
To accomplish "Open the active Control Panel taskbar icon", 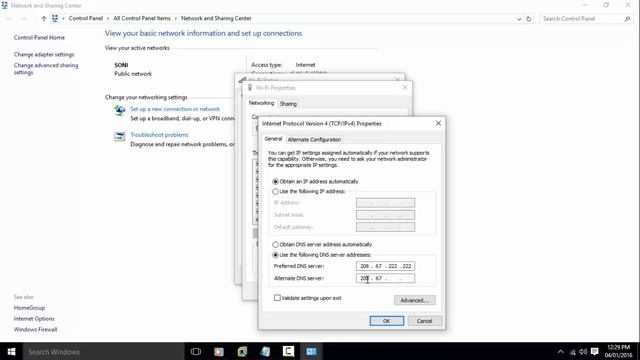I will pos(311,351).
